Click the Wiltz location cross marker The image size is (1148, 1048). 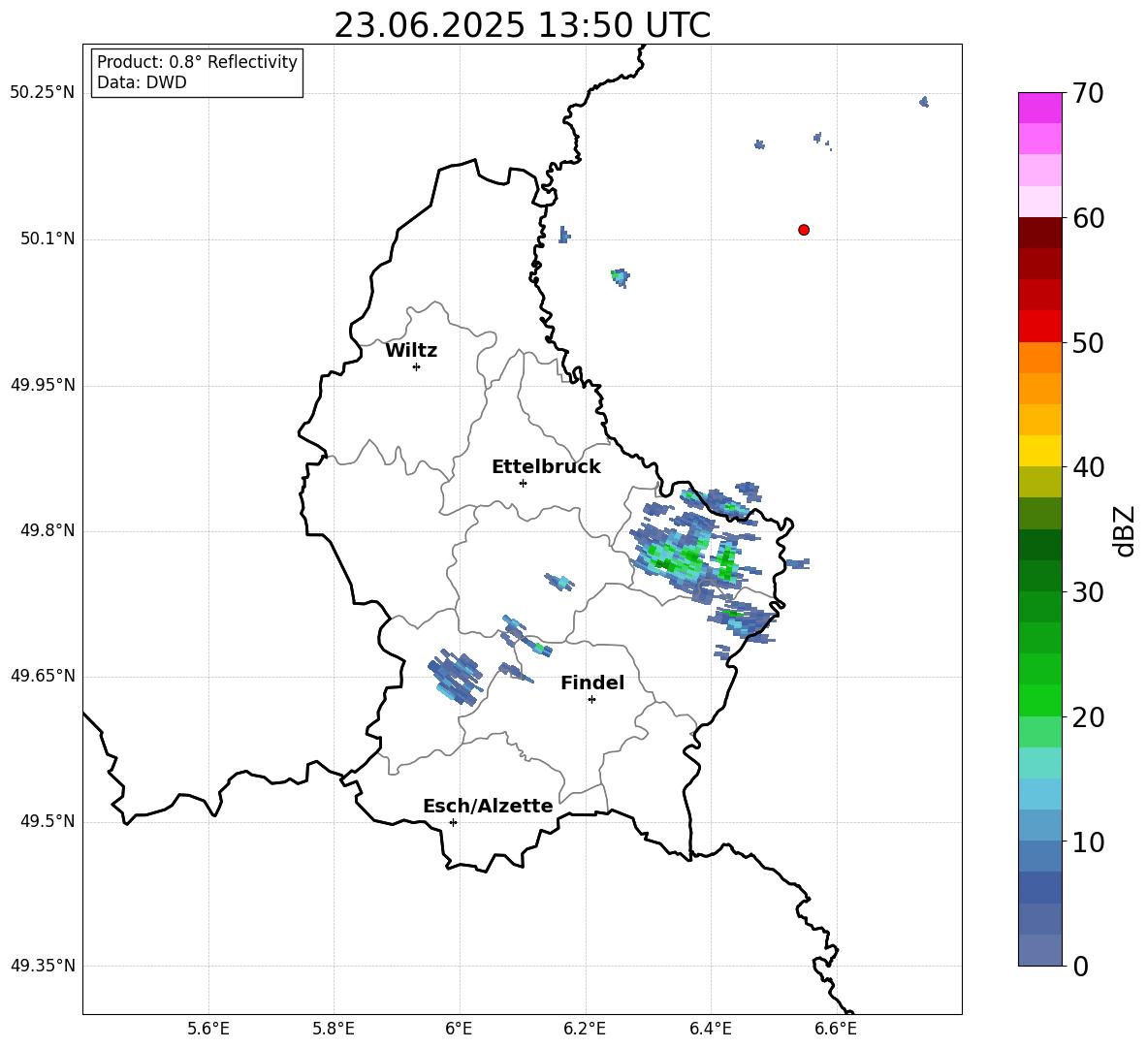point(417,366)
